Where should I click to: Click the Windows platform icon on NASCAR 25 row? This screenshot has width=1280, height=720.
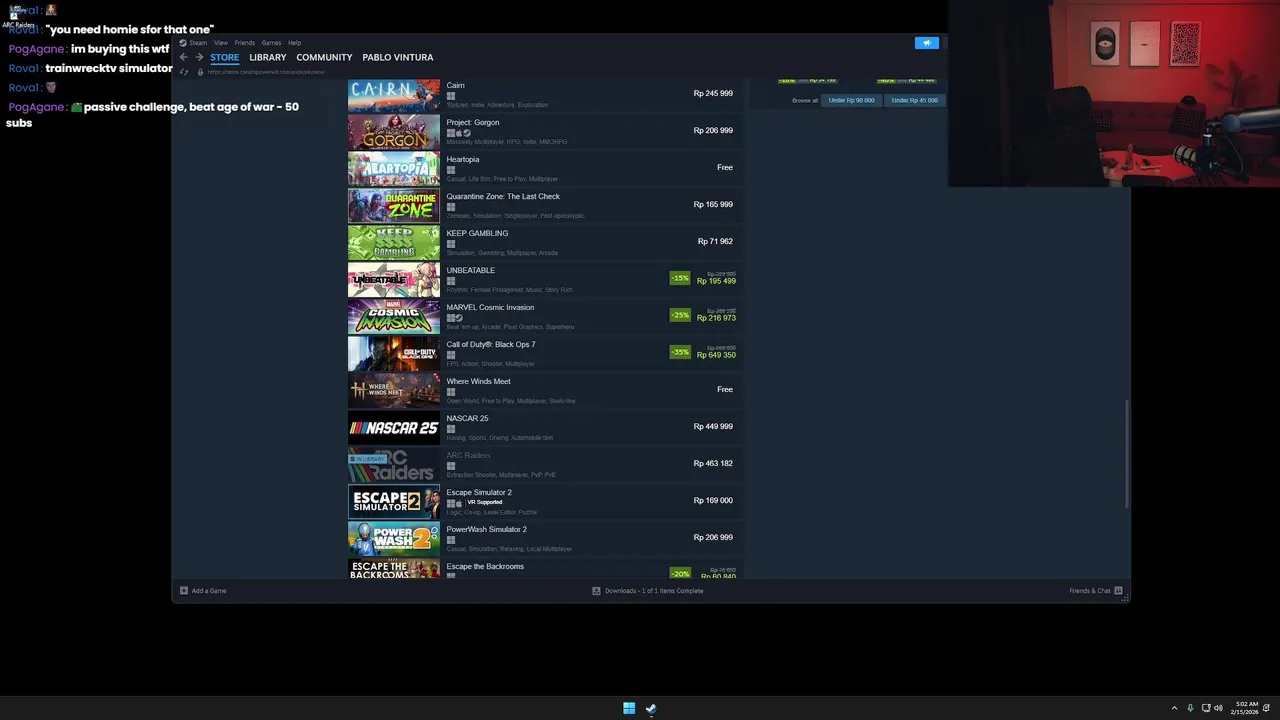pos(451,429)
